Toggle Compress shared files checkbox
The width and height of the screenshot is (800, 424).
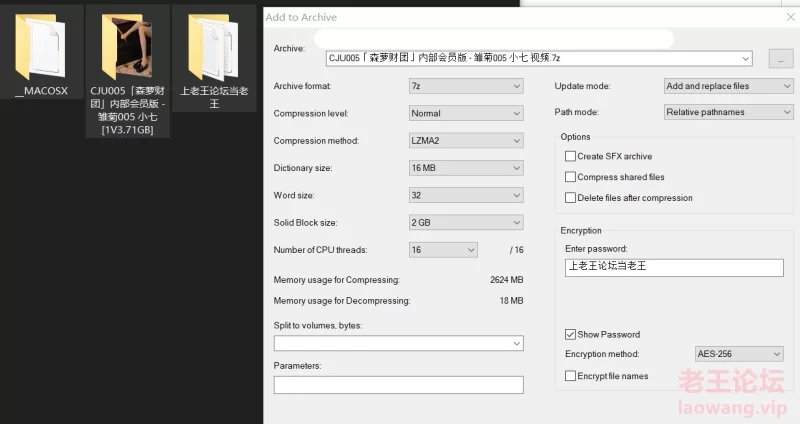pyautogui.click(x=571, y=177)
